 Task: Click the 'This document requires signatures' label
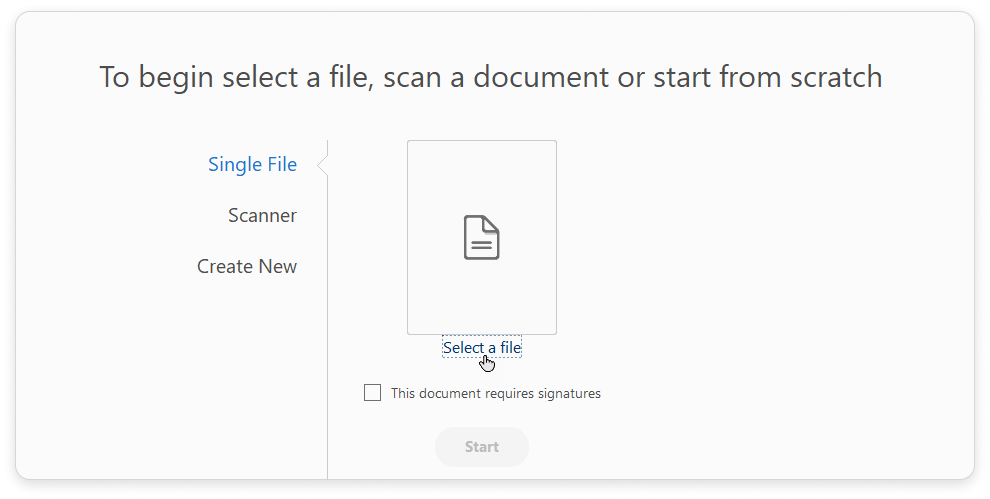coord(496,394)
